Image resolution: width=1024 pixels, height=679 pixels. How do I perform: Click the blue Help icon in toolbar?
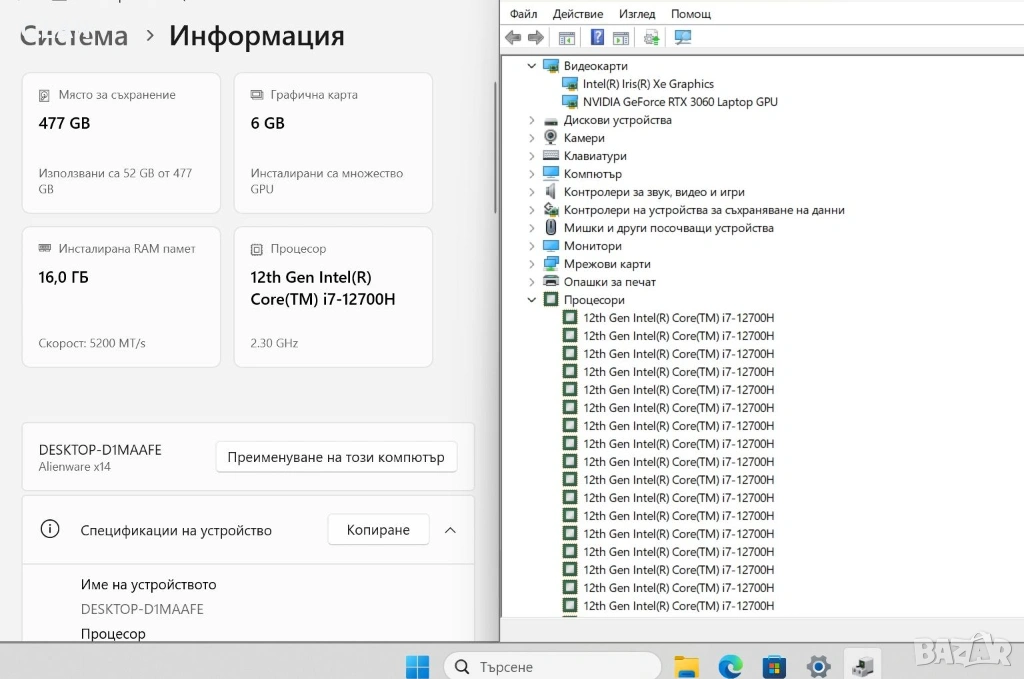[597, 38]
